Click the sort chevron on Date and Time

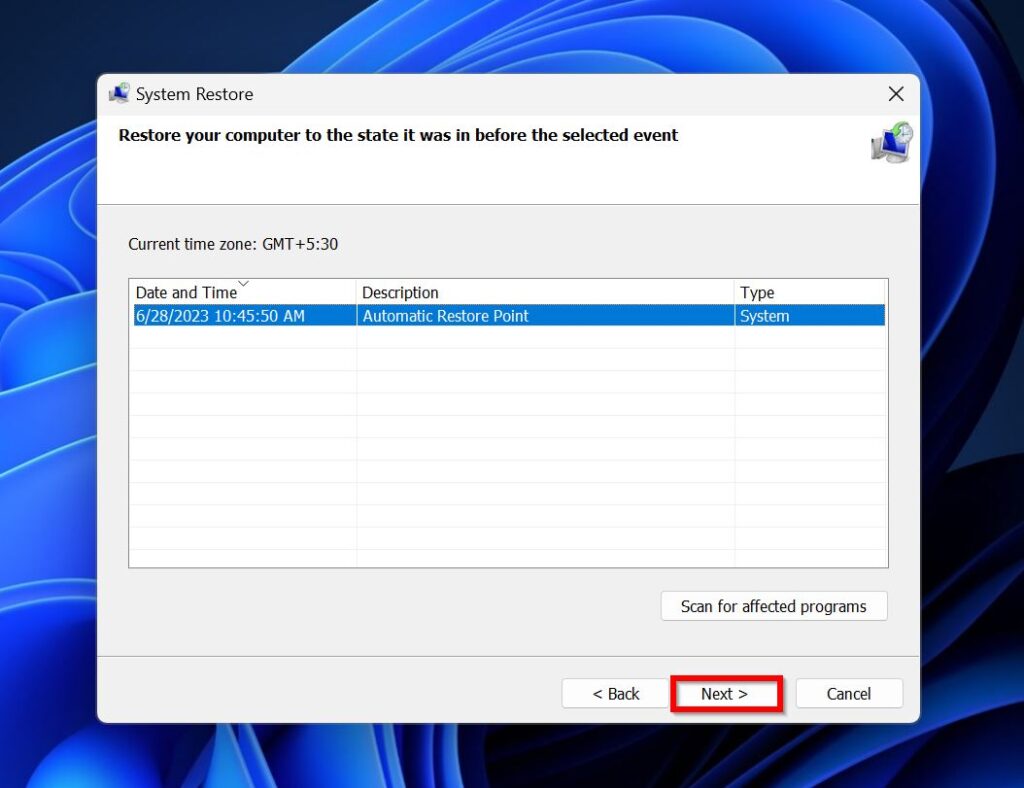click(243, 286)
